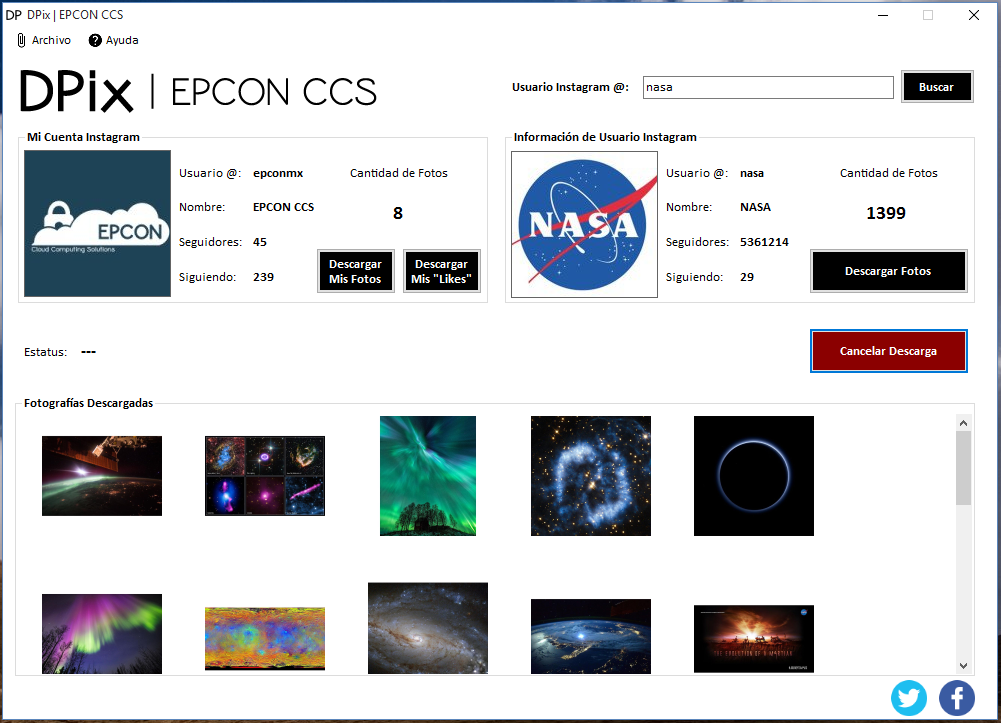Click the NASA profile picture
Image resolution: width=1001 pixels, height=723 pixels.
[584, 224]
